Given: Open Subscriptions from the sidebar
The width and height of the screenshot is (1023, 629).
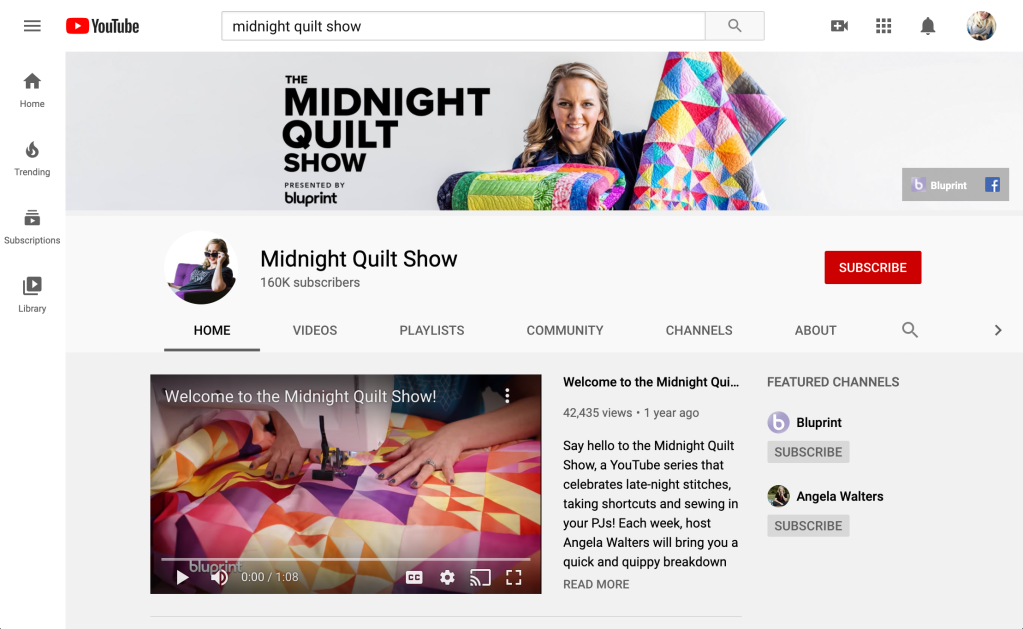Looking at the screenshot, I should point(32,226).
